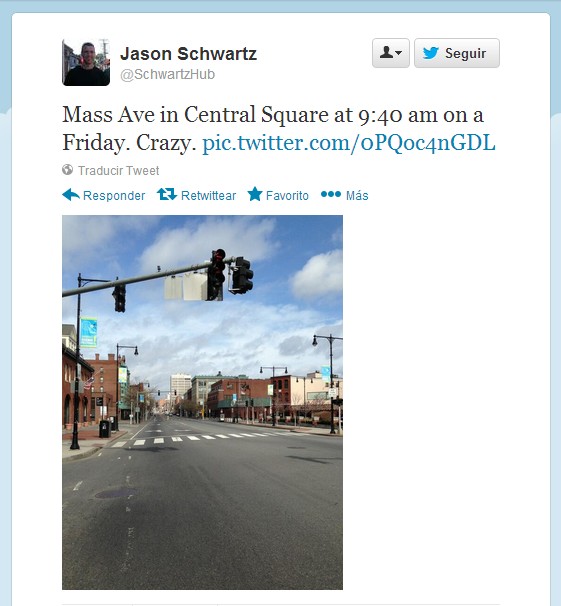Click the reply arrow icon
Image resolution: width=561 pixels, height=606 pixels.
71,195
